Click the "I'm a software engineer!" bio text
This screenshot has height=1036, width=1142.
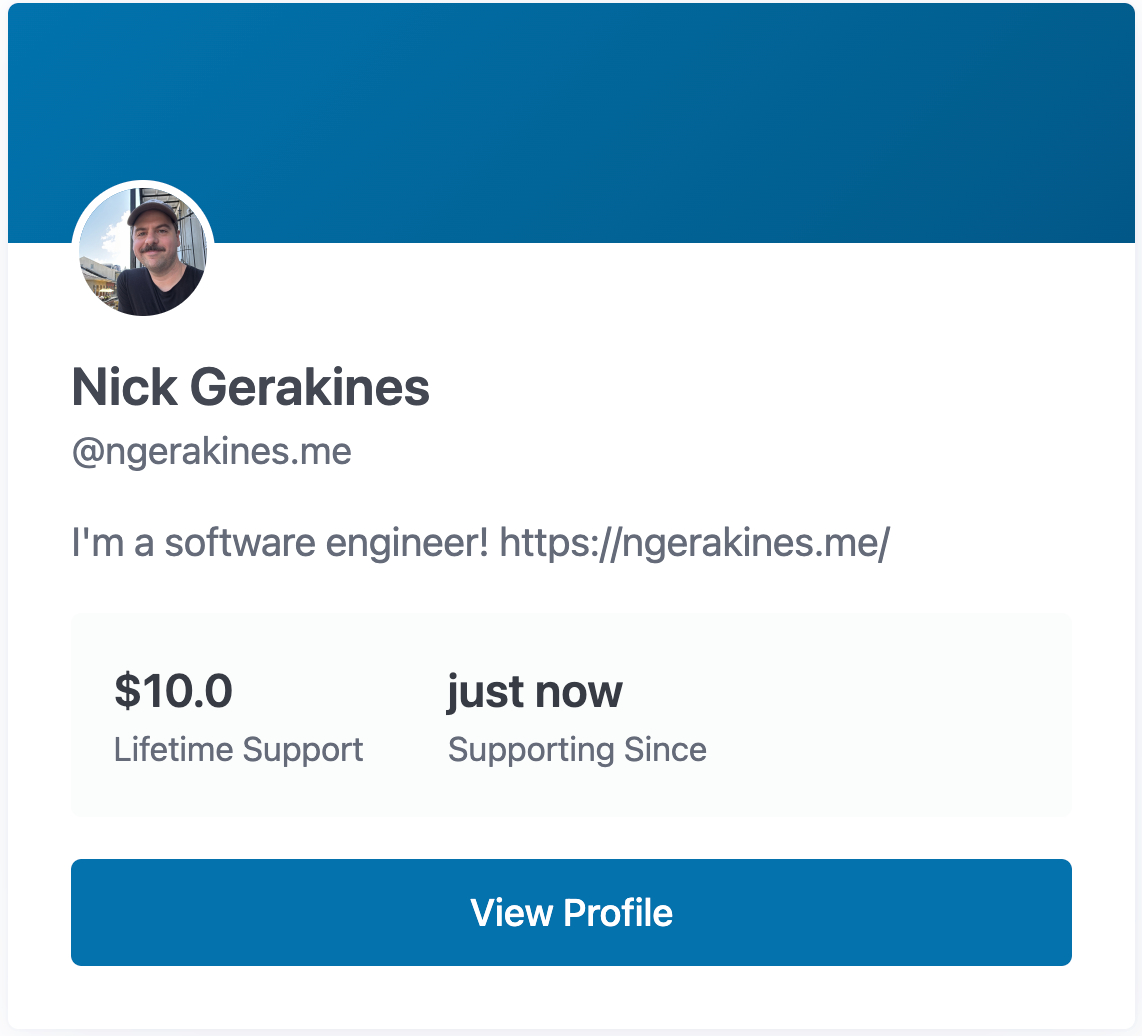click(x=280, y=544)
